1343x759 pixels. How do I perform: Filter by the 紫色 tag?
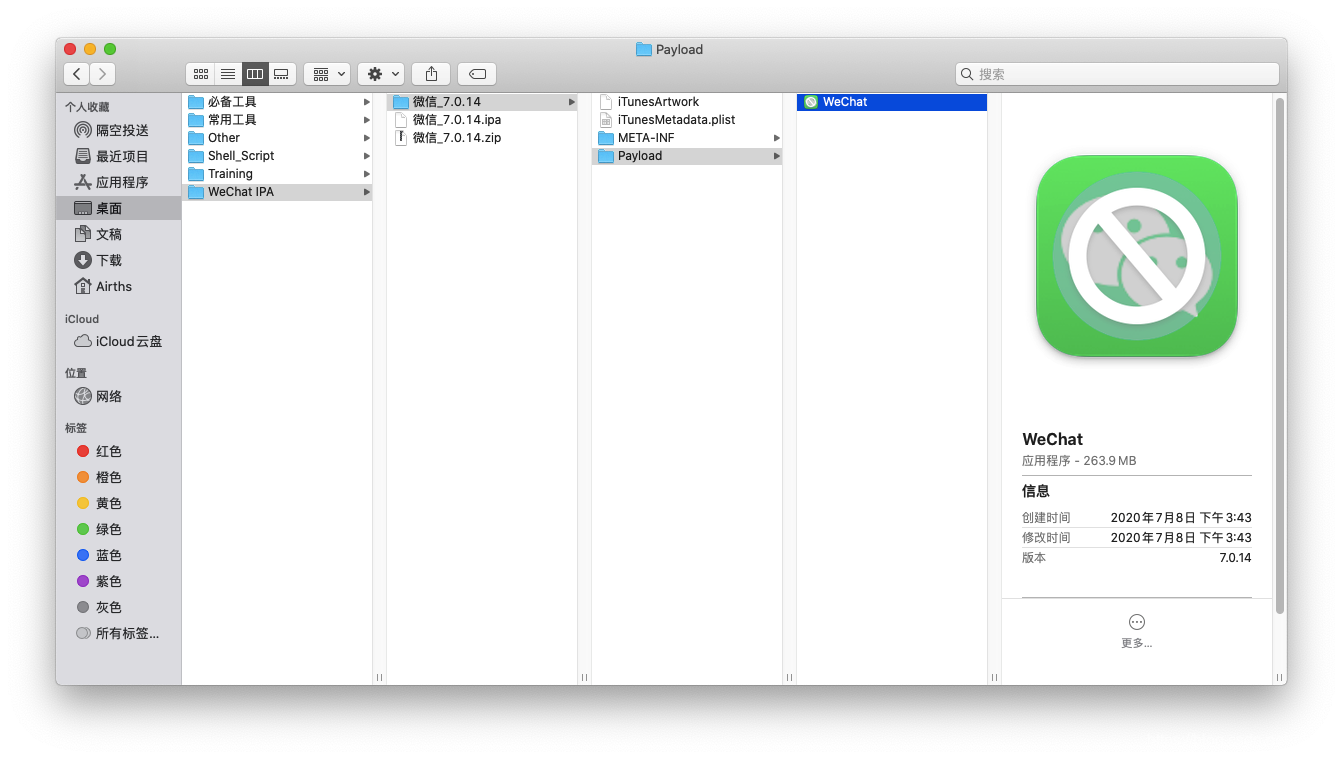point(118,581)
